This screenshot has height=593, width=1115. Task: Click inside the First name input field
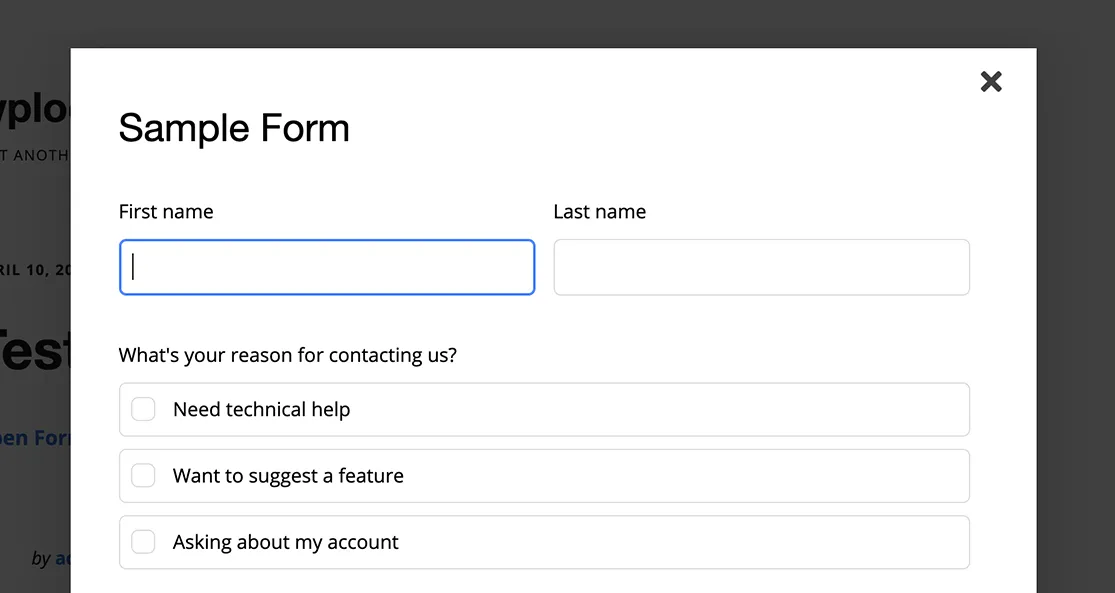327,267
